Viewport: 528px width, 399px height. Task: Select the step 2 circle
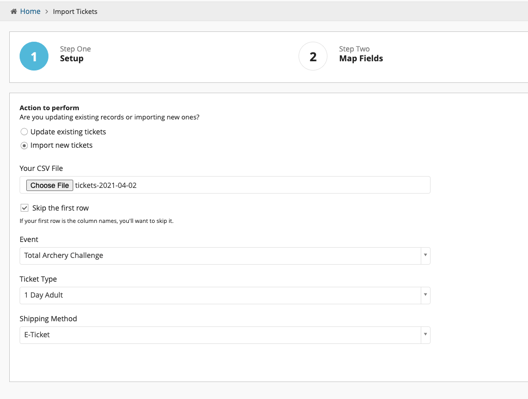tap(313, 56)
